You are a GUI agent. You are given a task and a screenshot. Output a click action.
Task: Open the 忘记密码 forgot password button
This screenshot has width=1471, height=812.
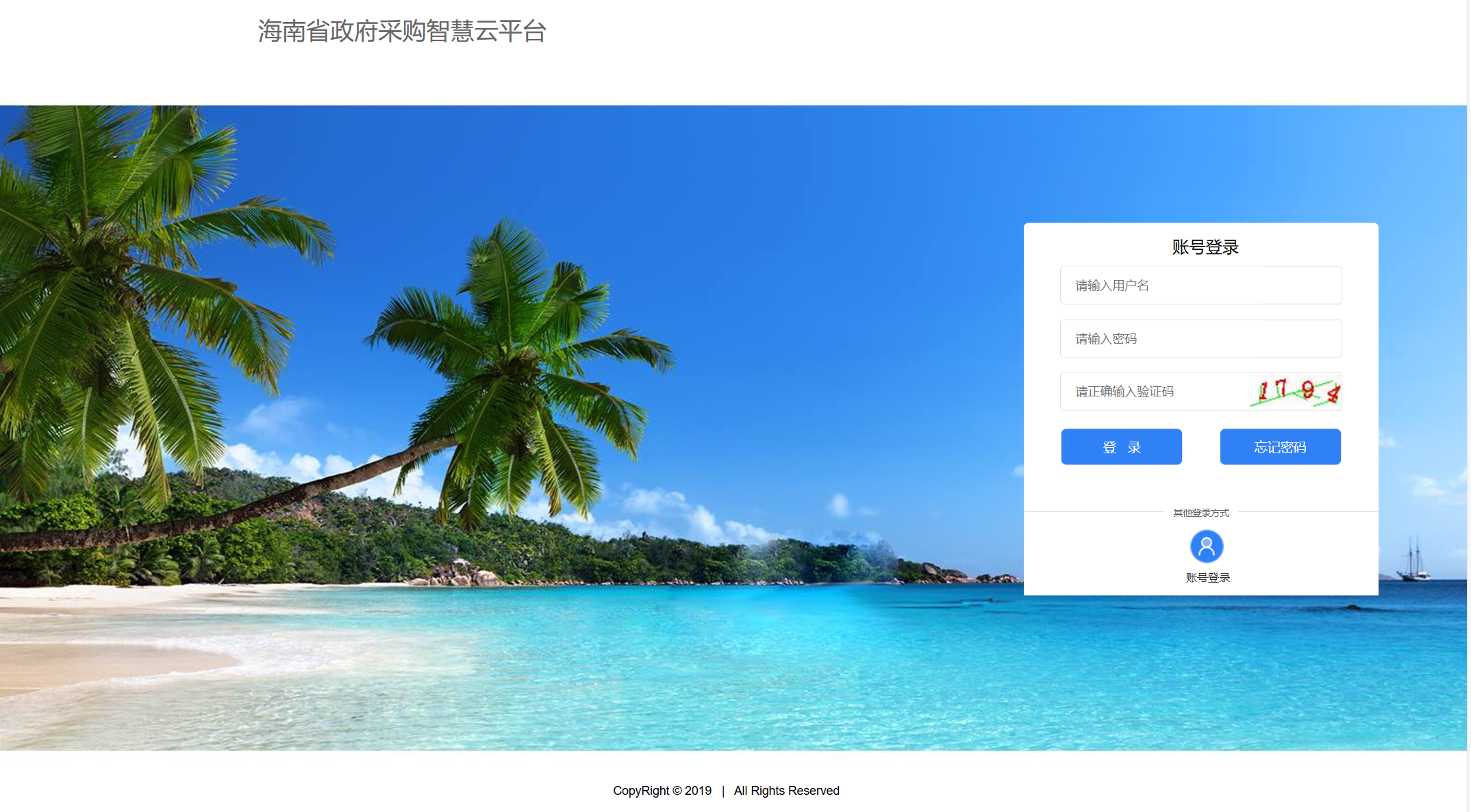tap(1280, 447)
